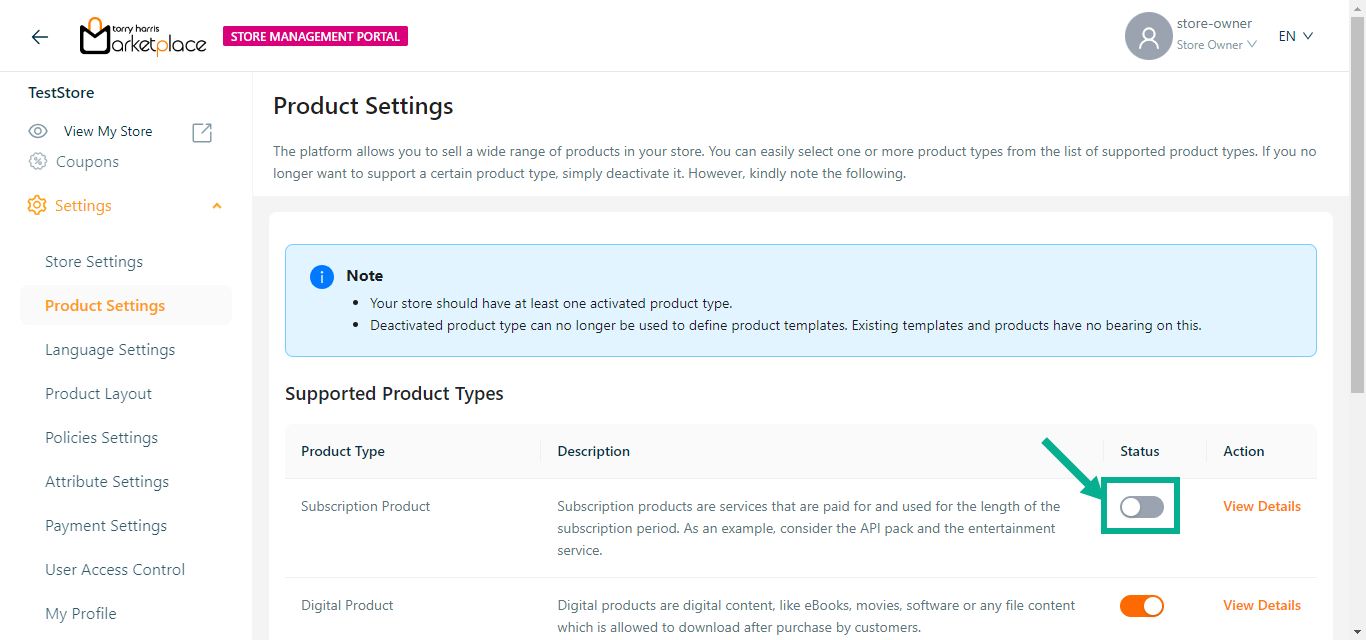
Task: Click the Coupons percent badge icon
Action: 38,161
